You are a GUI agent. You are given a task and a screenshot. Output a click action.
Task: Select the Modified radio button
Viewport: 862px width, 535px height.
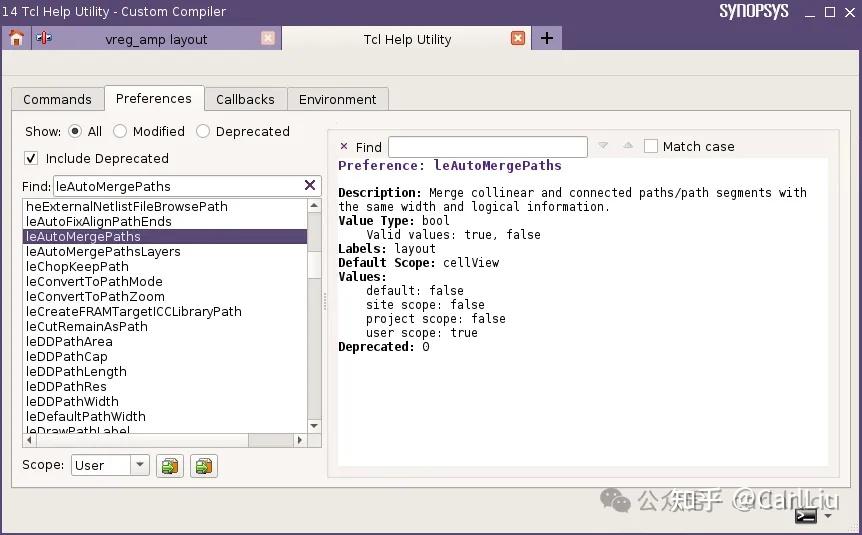[120, 131]
